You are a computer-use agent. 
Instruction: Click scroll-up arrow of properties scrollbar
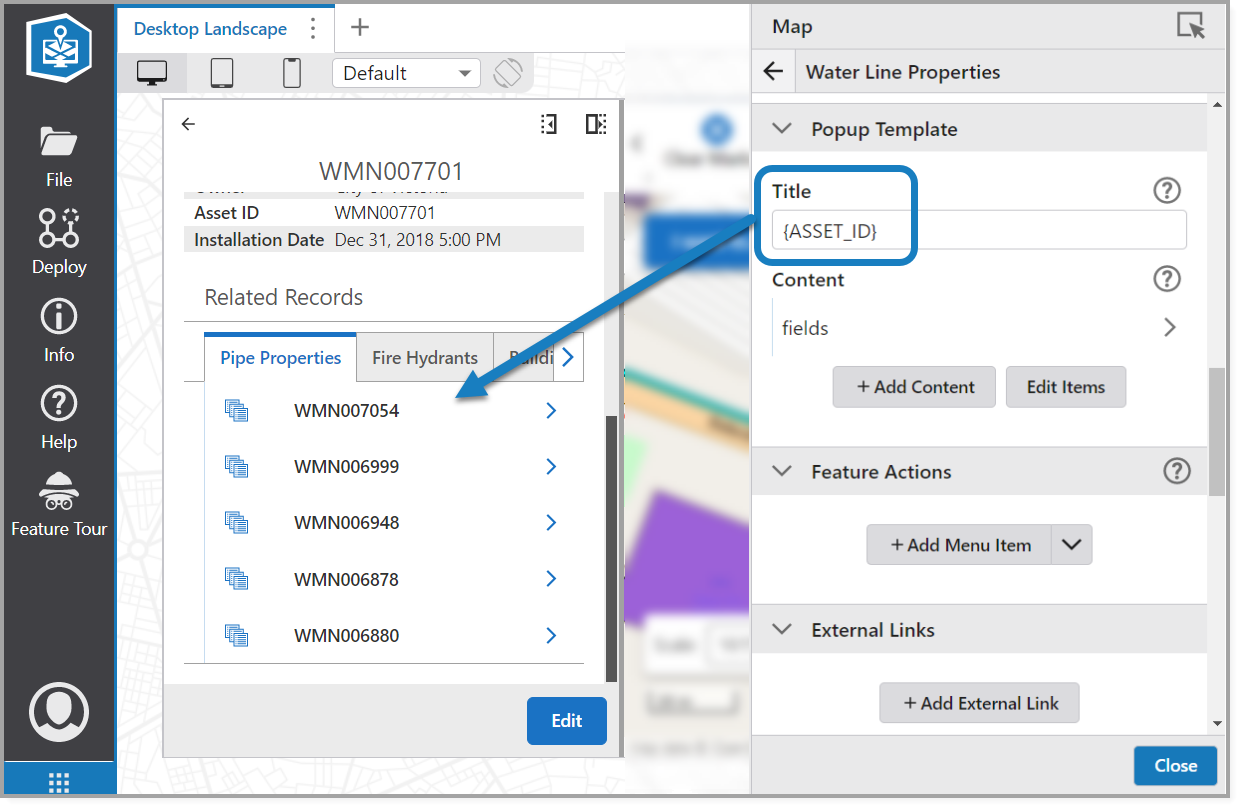click(x=1216, y=105)
